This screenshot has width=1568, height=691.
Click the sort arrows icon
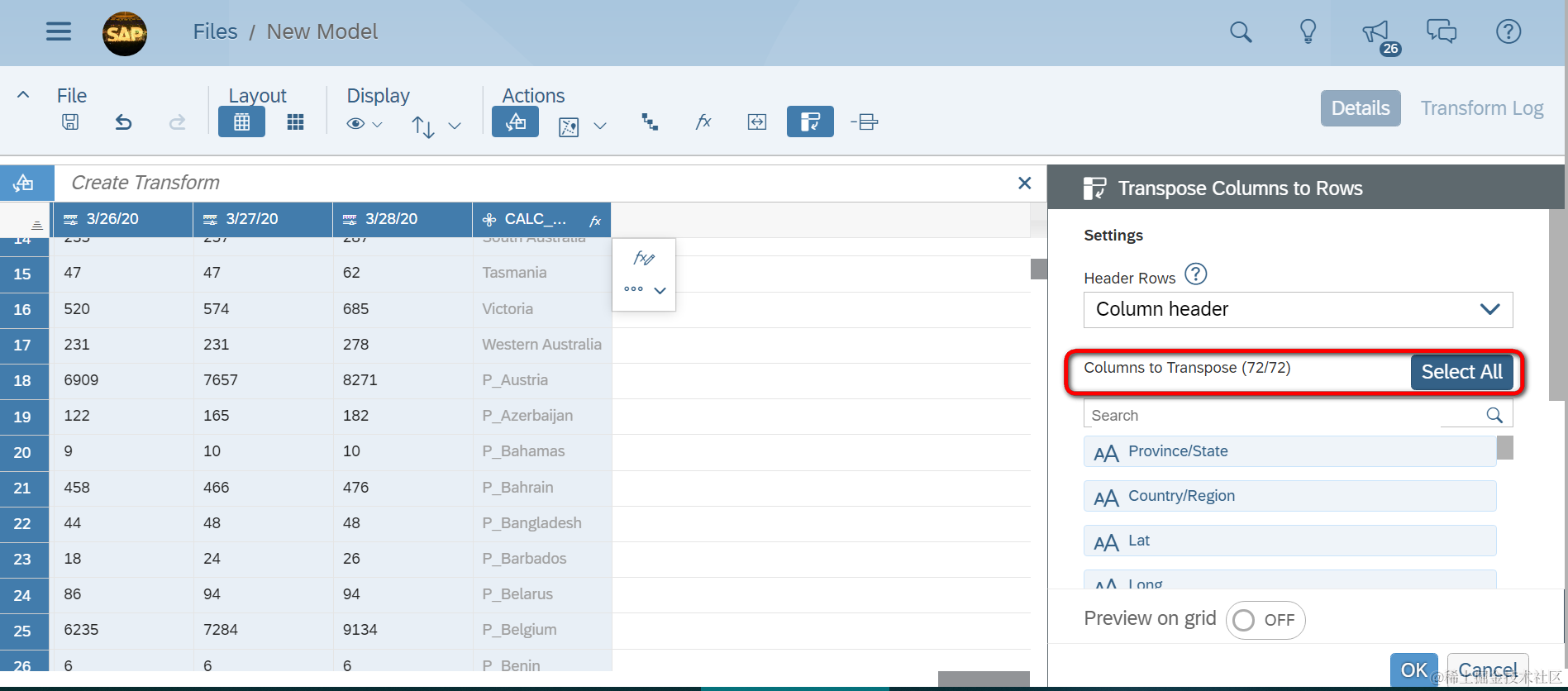click(422, 126)
